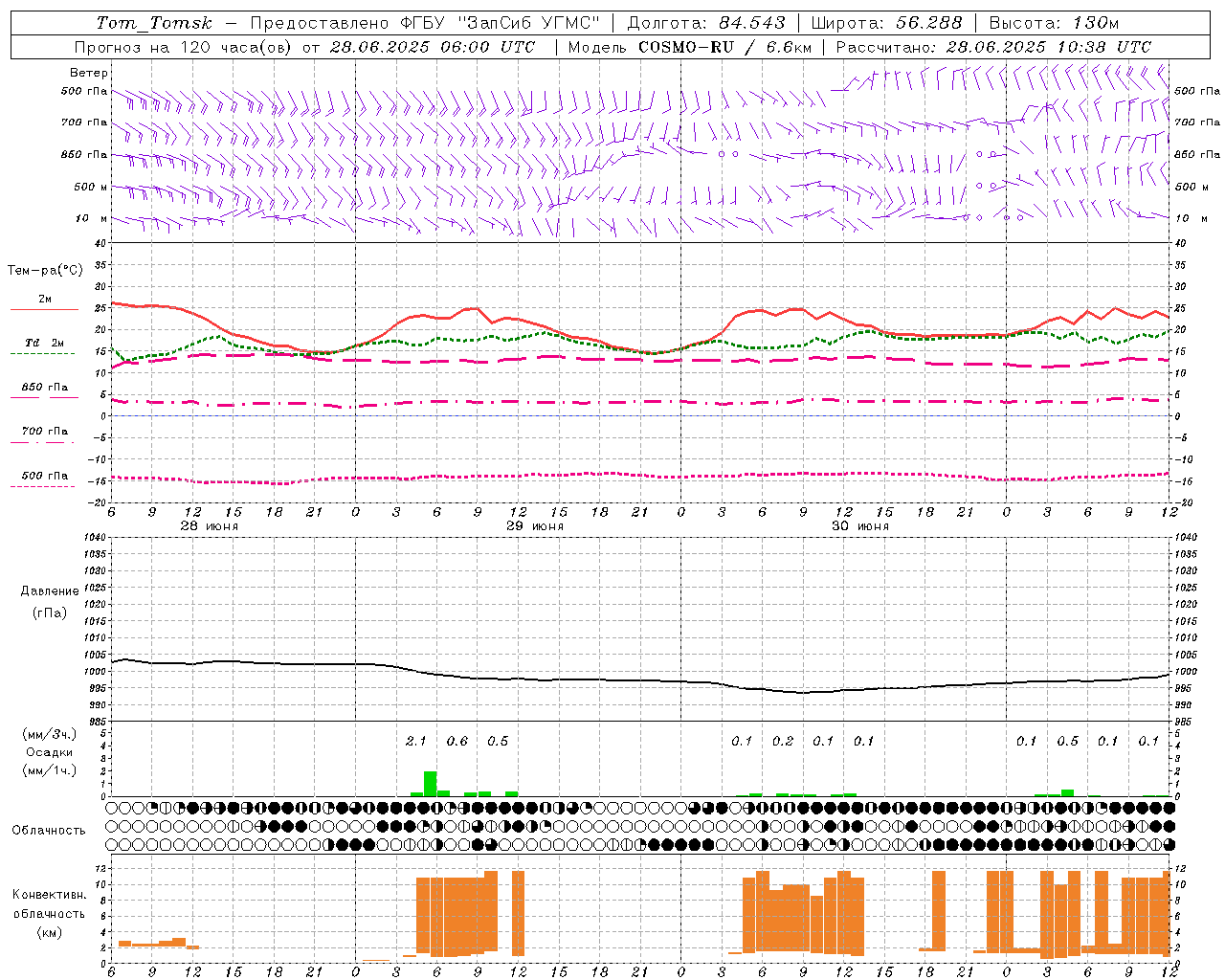The width and height of the screenshot is (1225, 980).
Task: Click the date label 29 июня
Action: [x=535, y=526]
